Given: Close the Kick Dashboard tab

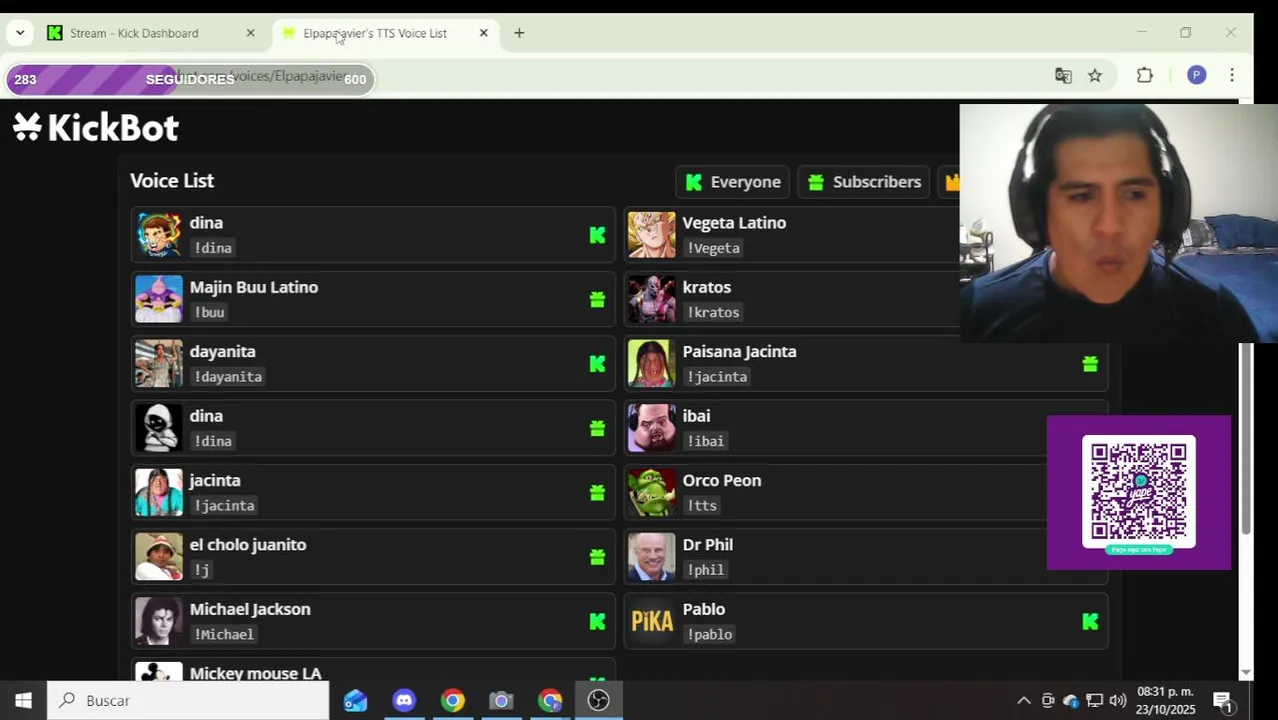Looking at the screenshot, I should tap(250, 33).
